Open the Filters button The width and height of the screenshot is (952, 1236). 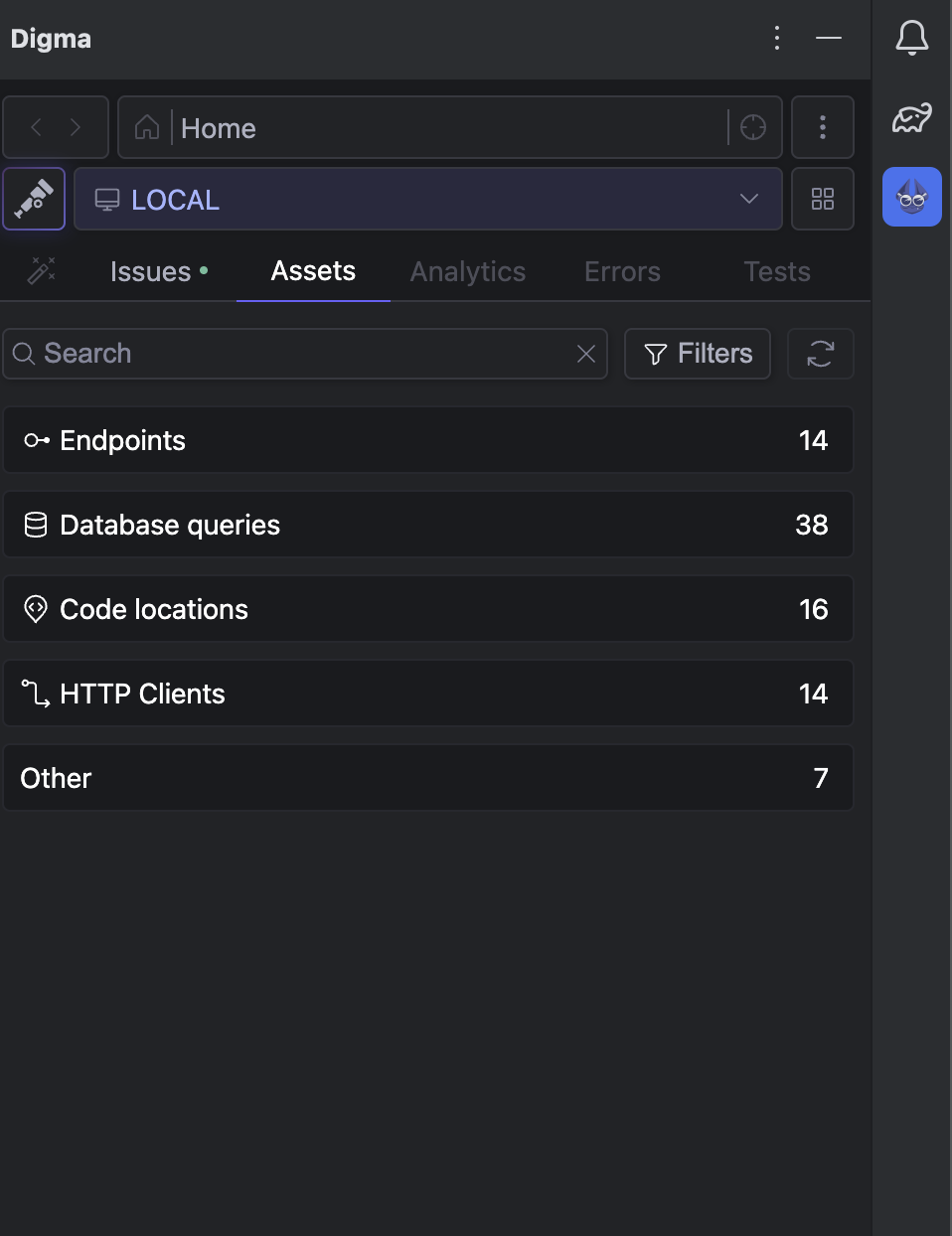point(698,354)
